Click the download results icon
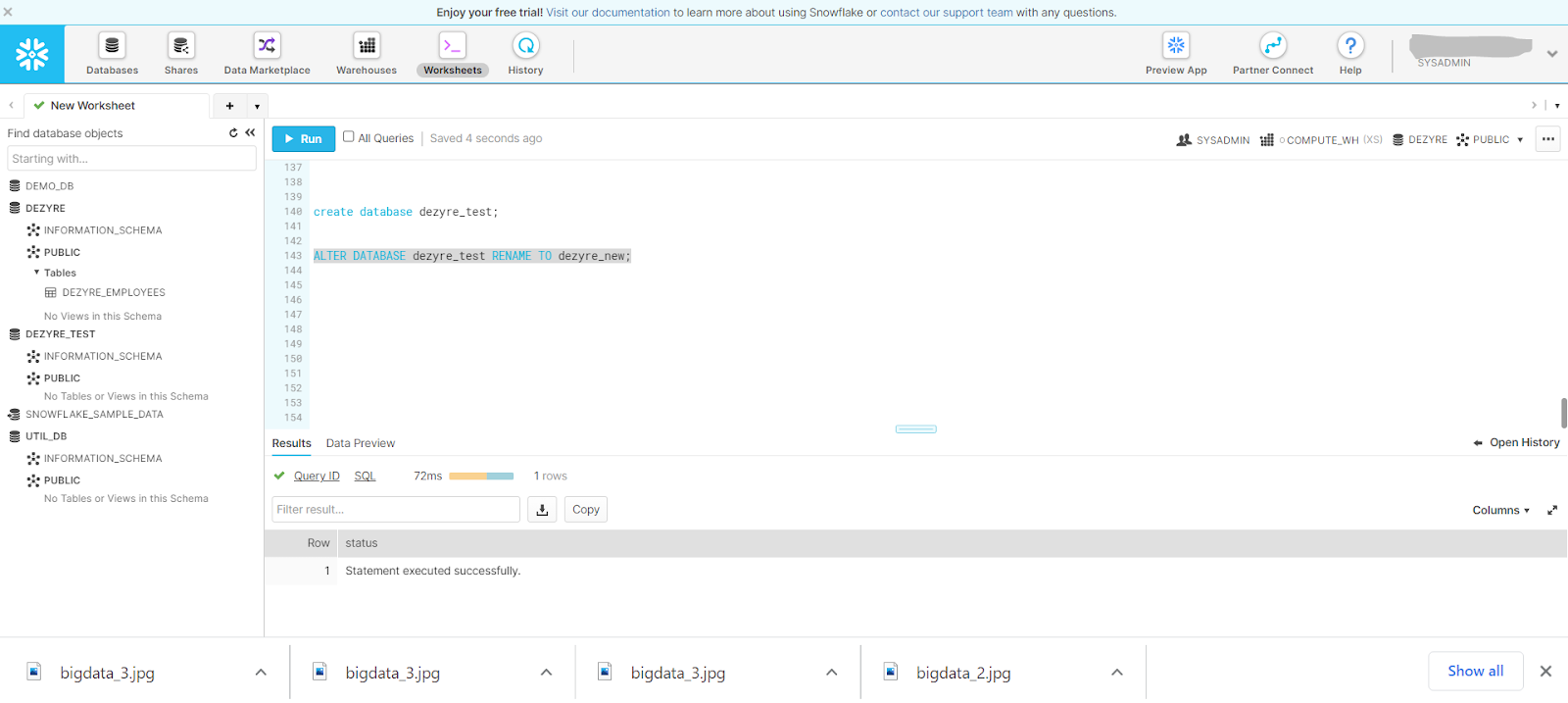This screenshot has height=703, width=1568. pos(542,510)
